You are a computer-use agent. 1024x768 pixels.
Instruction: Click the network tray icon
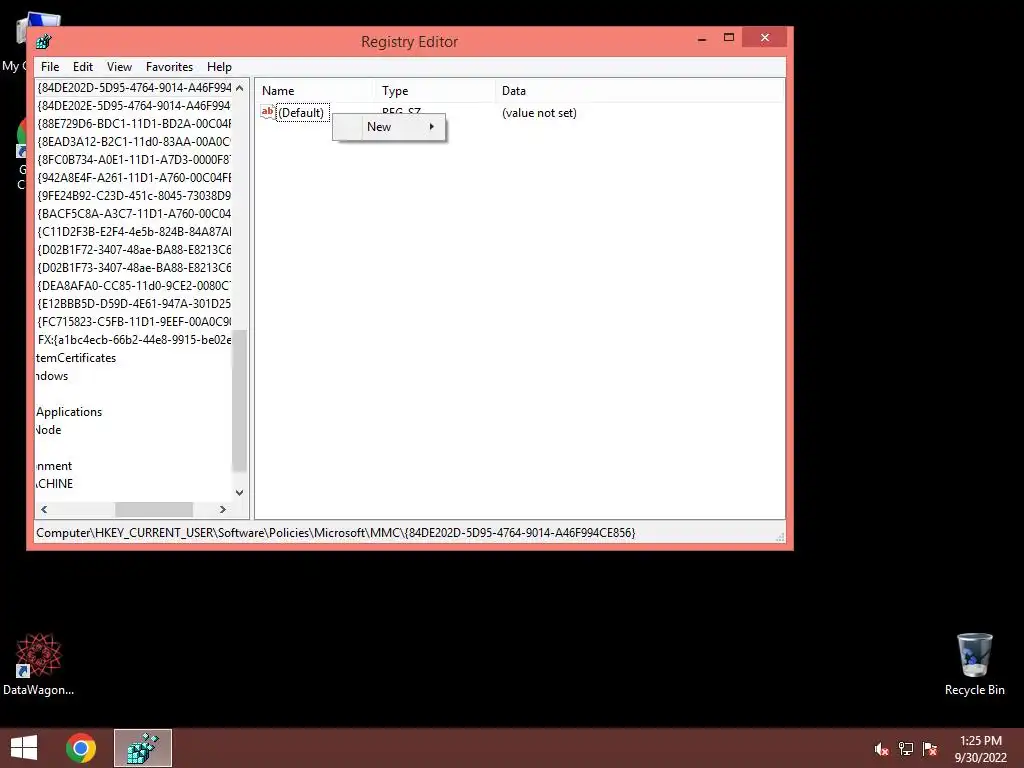tap(906, 749)
